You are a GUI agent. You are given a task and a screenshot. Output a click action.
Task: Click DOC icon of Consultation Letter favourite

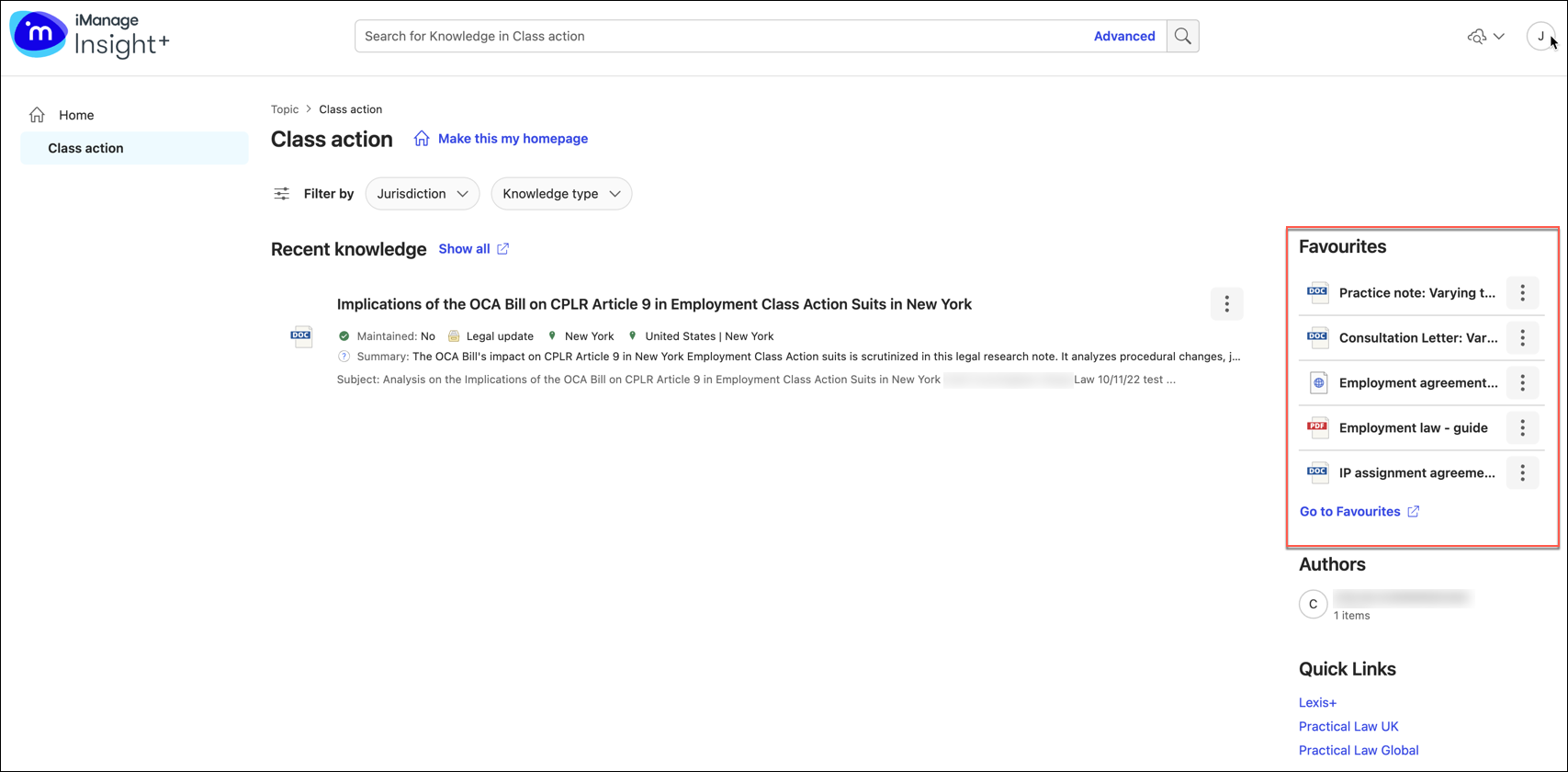coord(1317,338)
